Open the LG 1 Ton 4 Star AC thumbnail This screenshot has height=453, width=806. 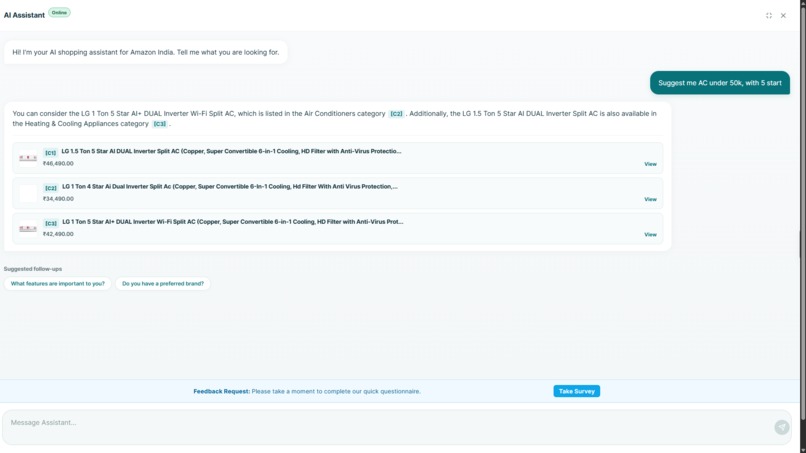28,193
